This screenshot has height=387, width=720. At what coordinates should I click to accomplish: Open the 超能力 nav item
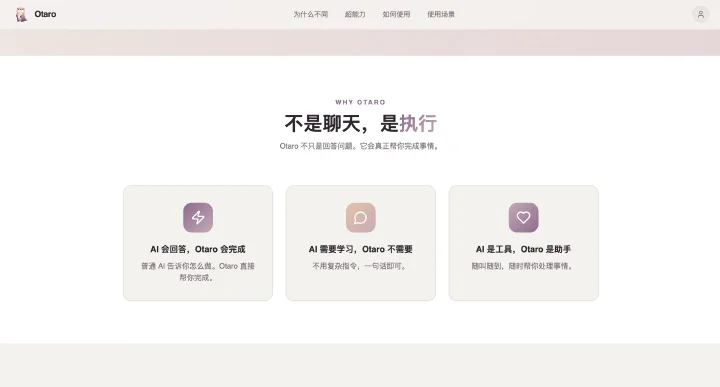(355, 14)
